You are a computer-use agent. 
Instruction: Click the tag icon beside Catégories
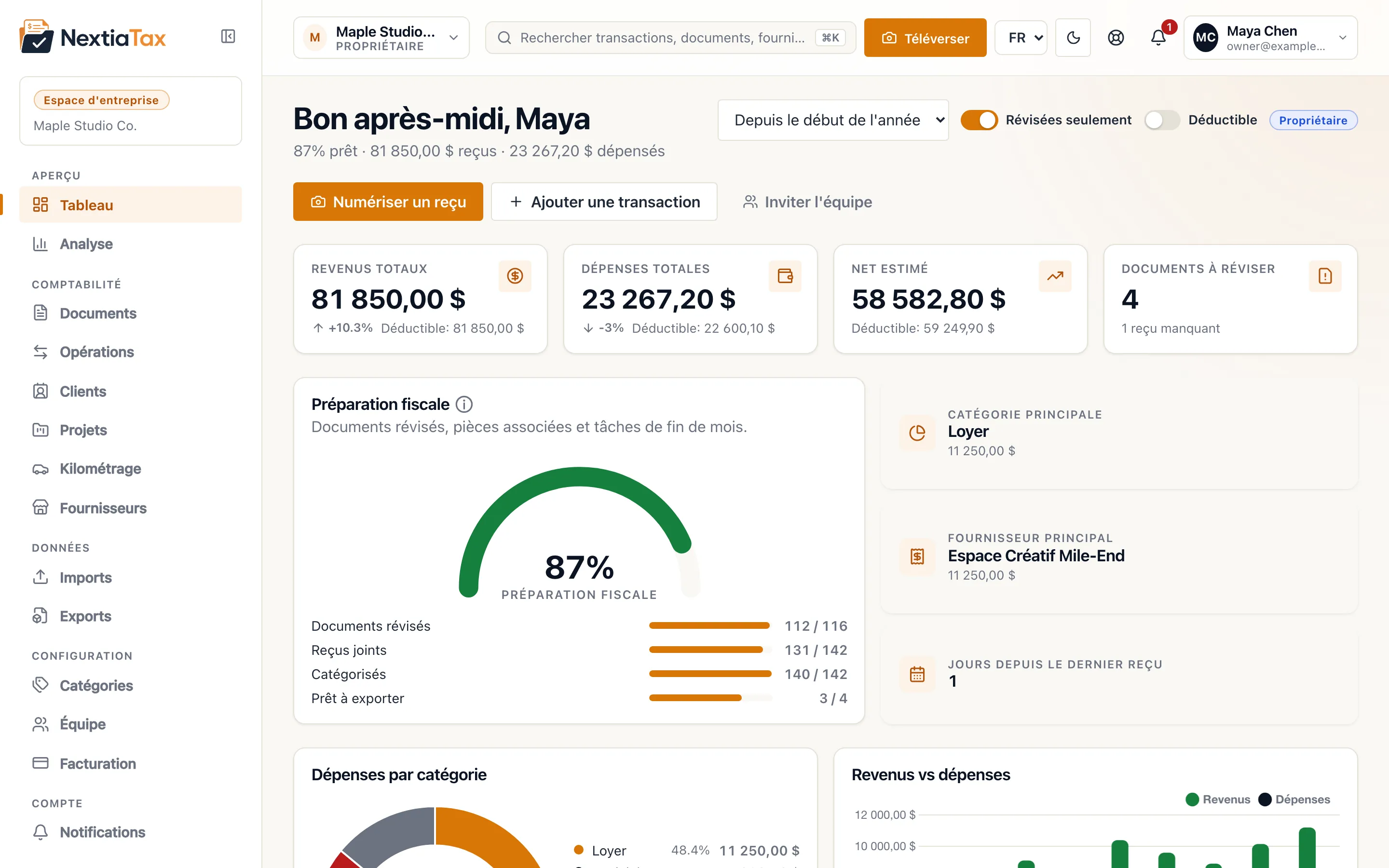click(40, 685)
